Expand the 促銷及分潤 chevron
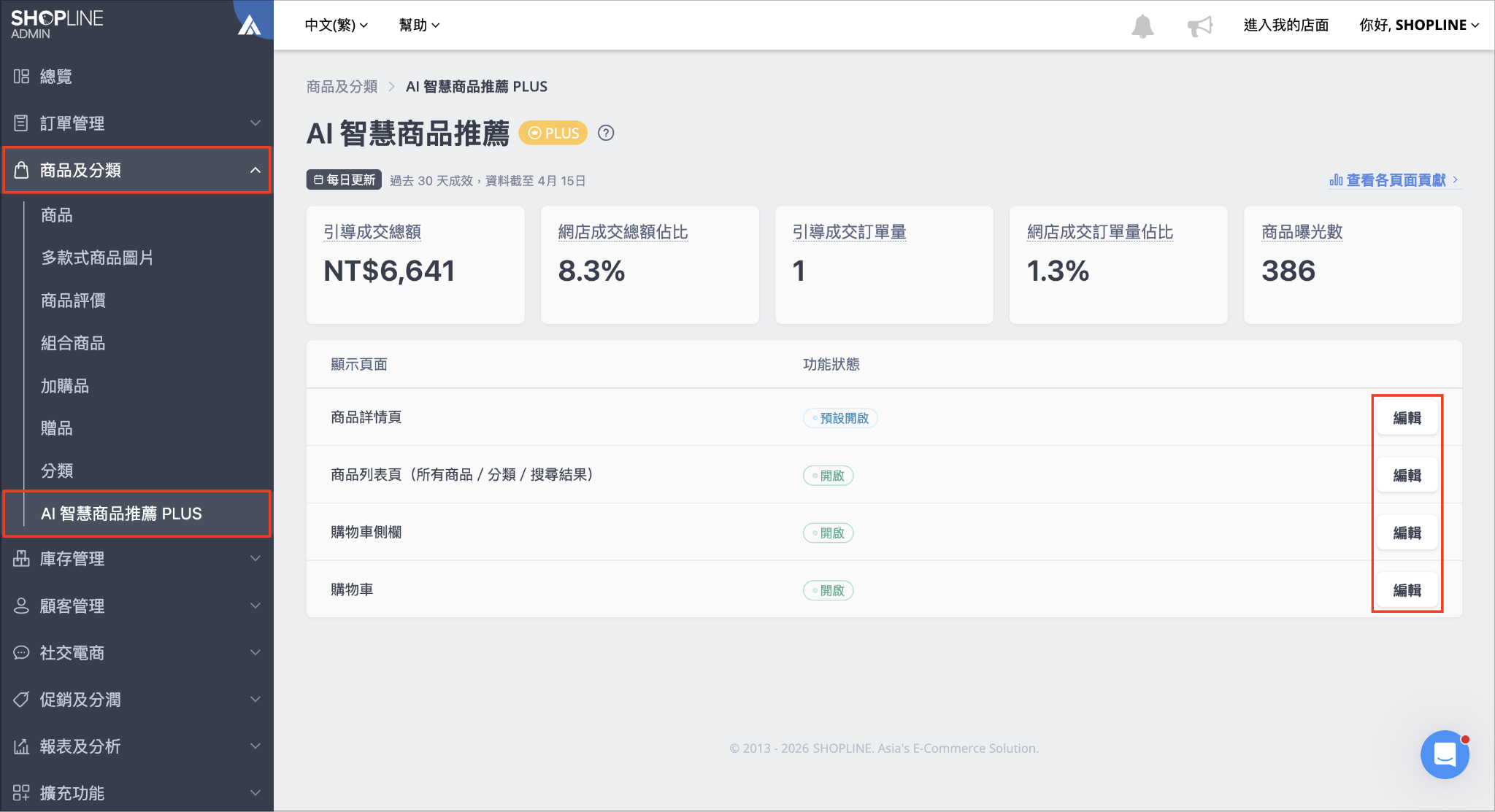 pos(255,699)
